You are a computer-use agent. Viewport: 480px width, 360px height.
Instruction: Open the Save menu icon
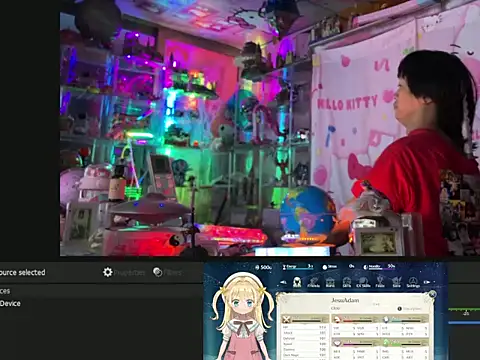tap(397, 282)
